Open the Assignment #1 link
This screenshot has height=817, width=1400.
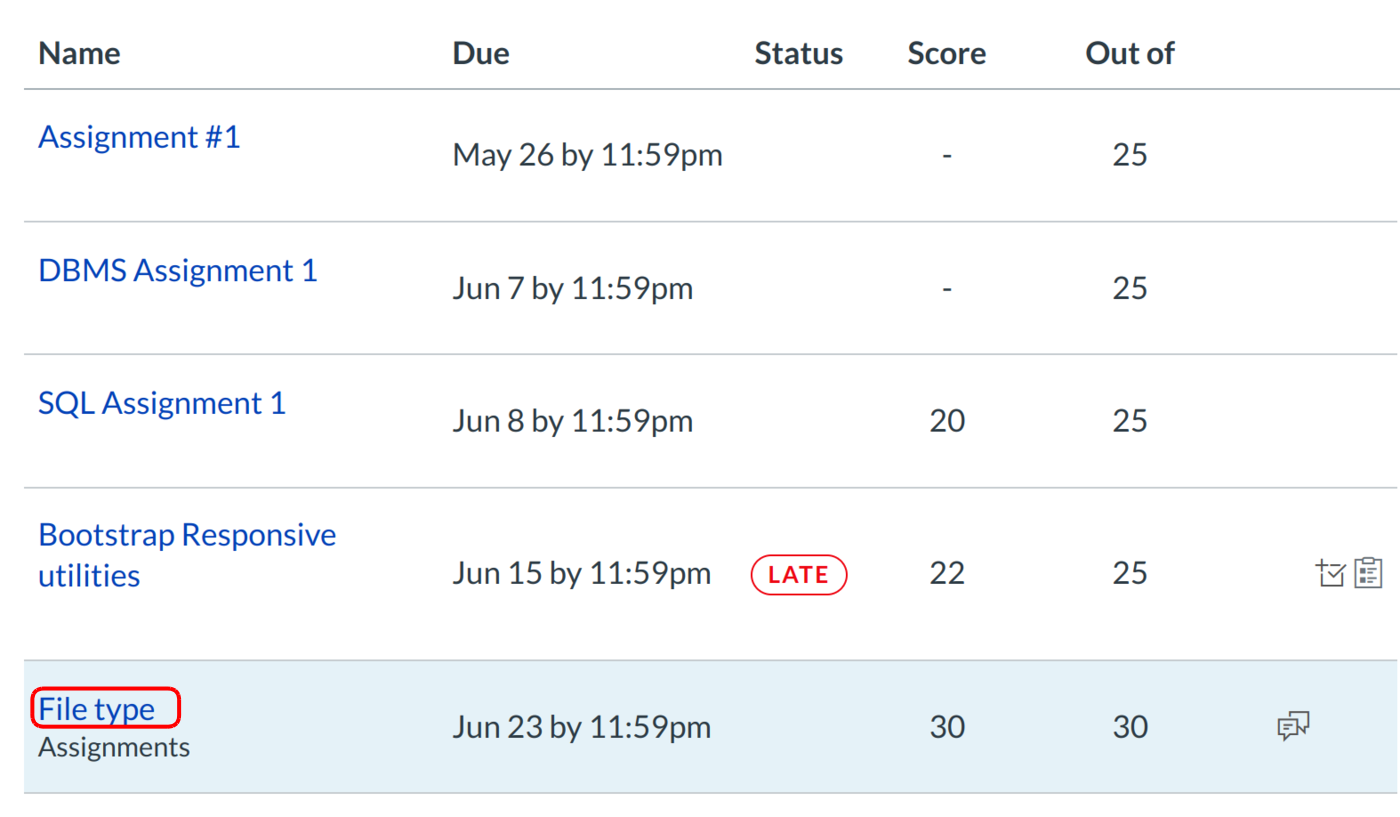coord(139,137)
